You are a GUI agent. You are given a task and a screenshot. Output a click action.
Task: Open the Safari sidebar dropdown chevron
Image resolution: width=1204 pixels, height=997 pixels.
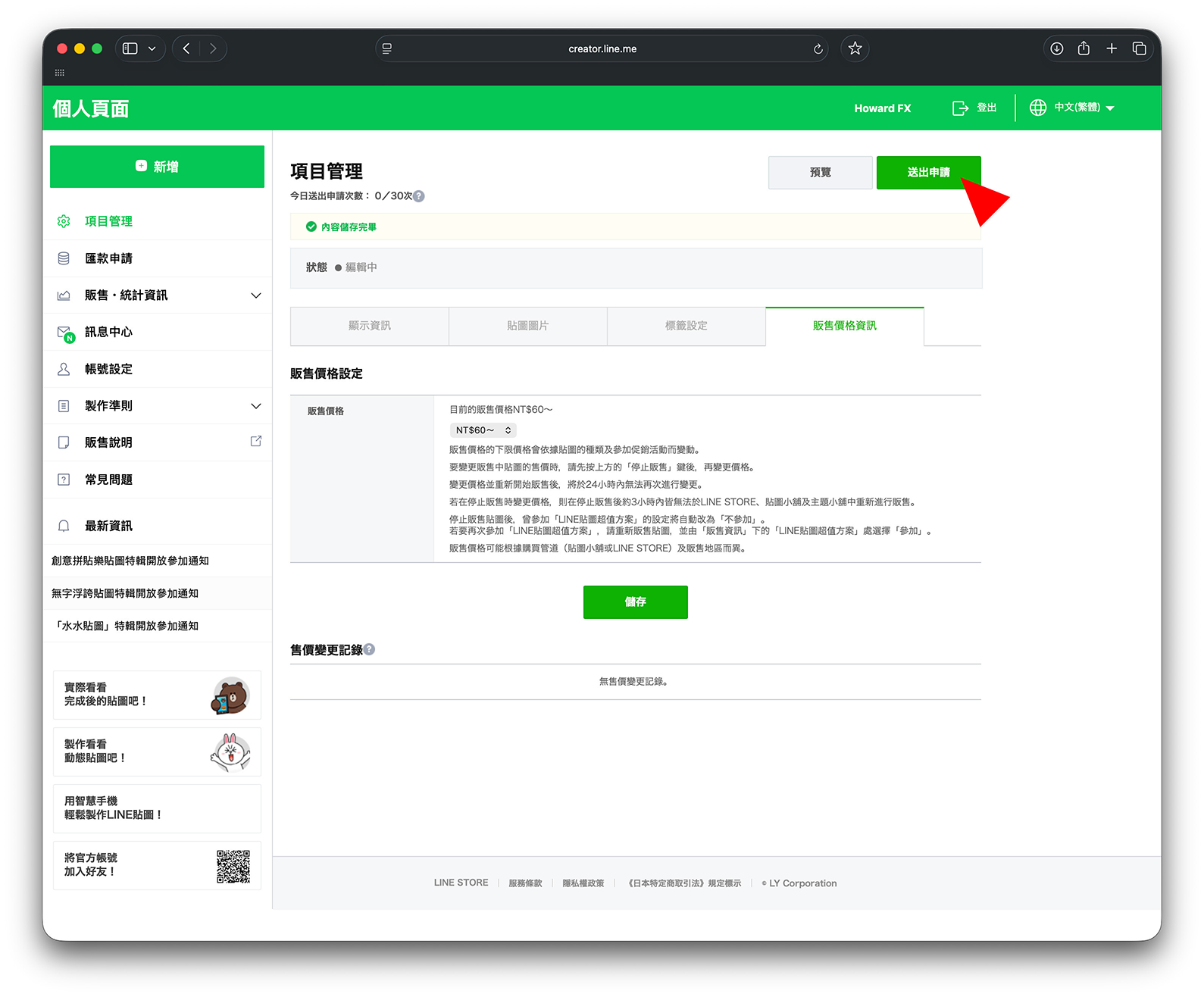[152, 48]
